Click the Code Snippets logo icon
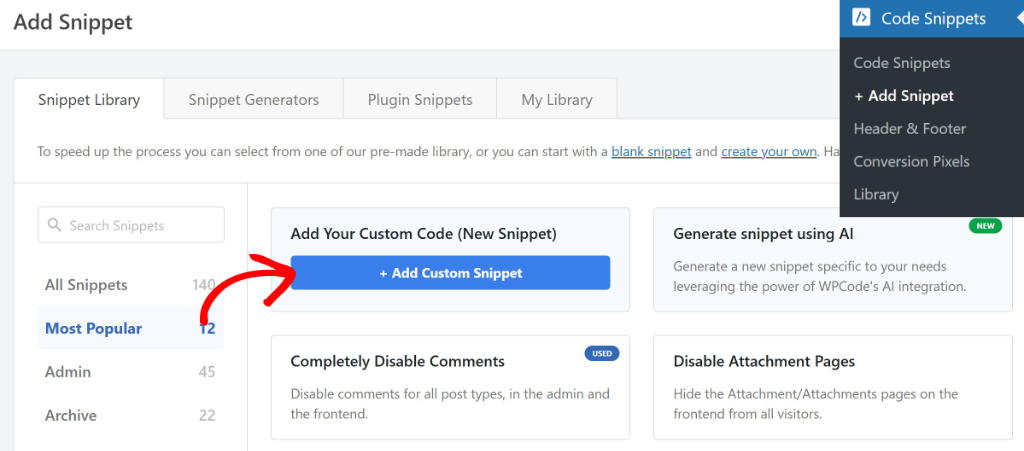The height and width of the screenshot is (451, 1024). [x=861, y=18]
